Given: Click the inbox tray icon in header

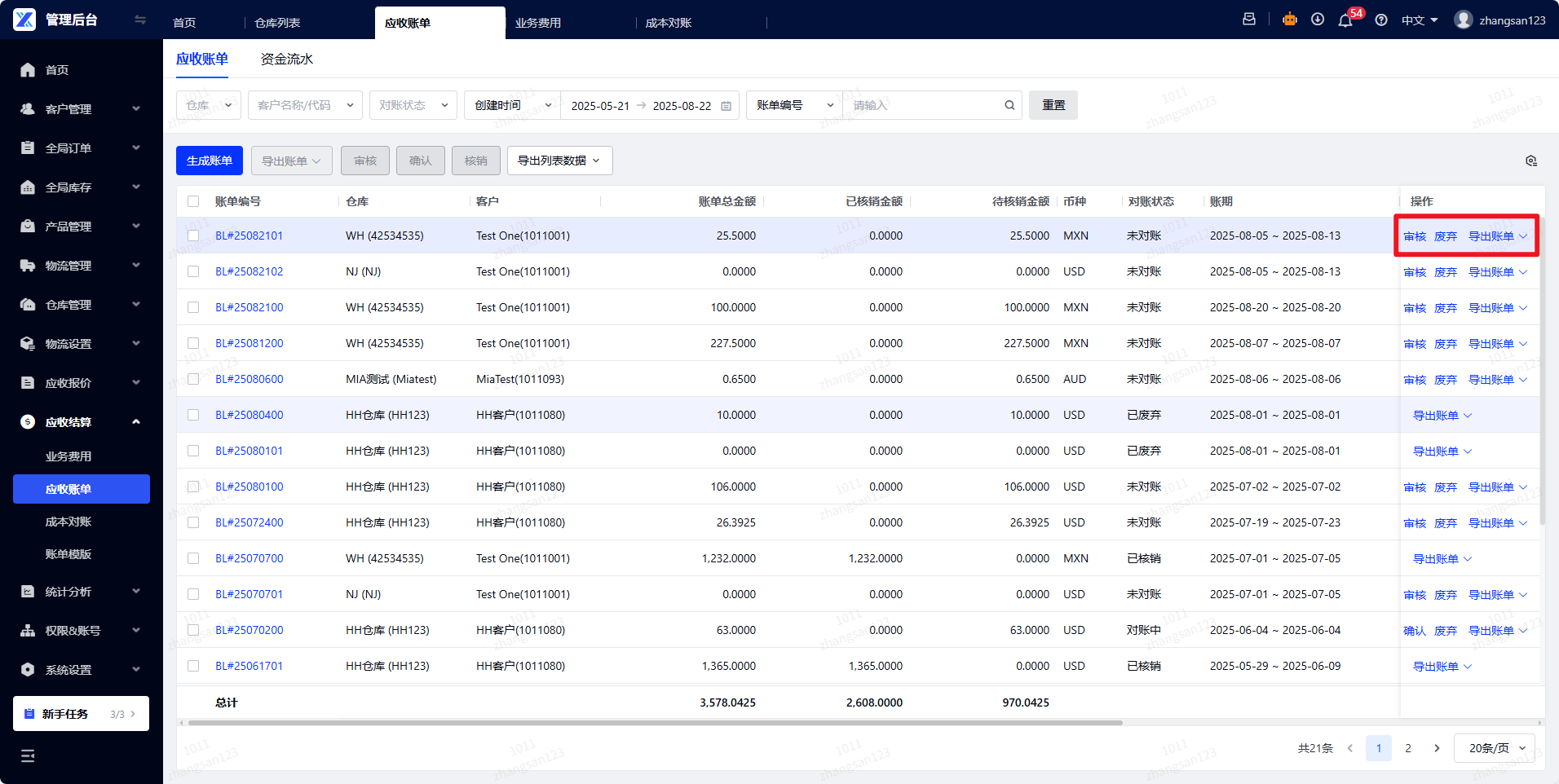Looking at the screenshot, I should click(x=1249, y=20).
